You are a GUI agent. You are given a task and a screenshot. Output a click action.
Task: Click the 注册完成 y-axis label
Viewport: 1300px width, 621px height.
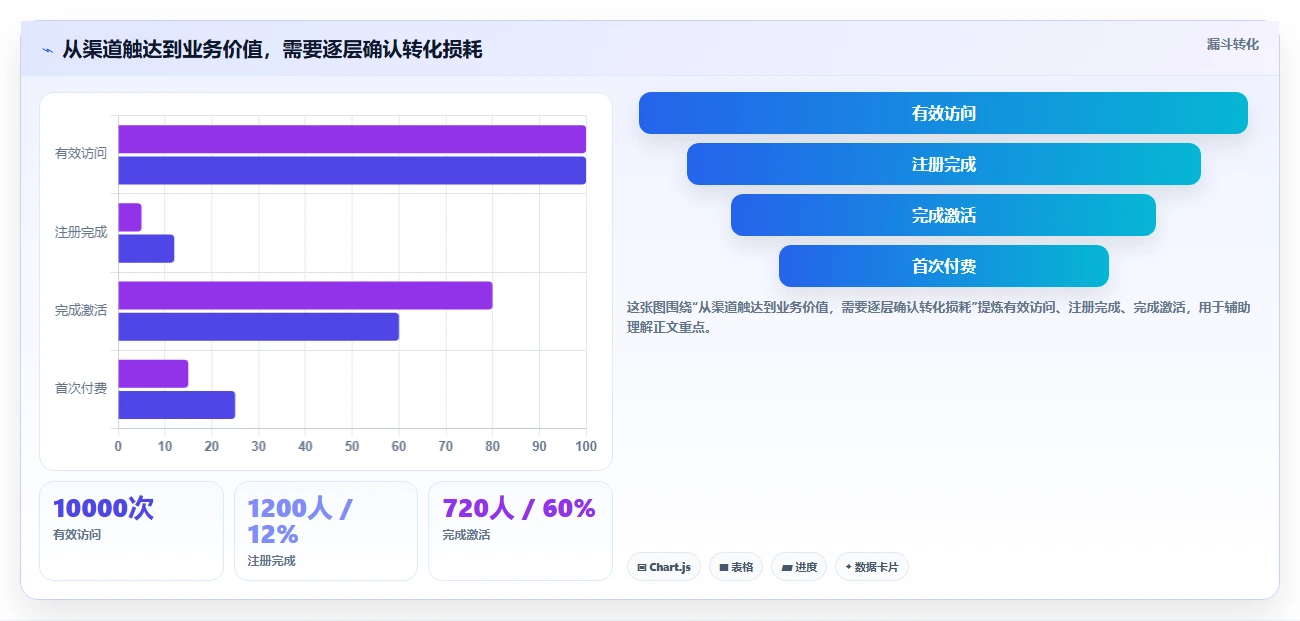click(81, 232)
